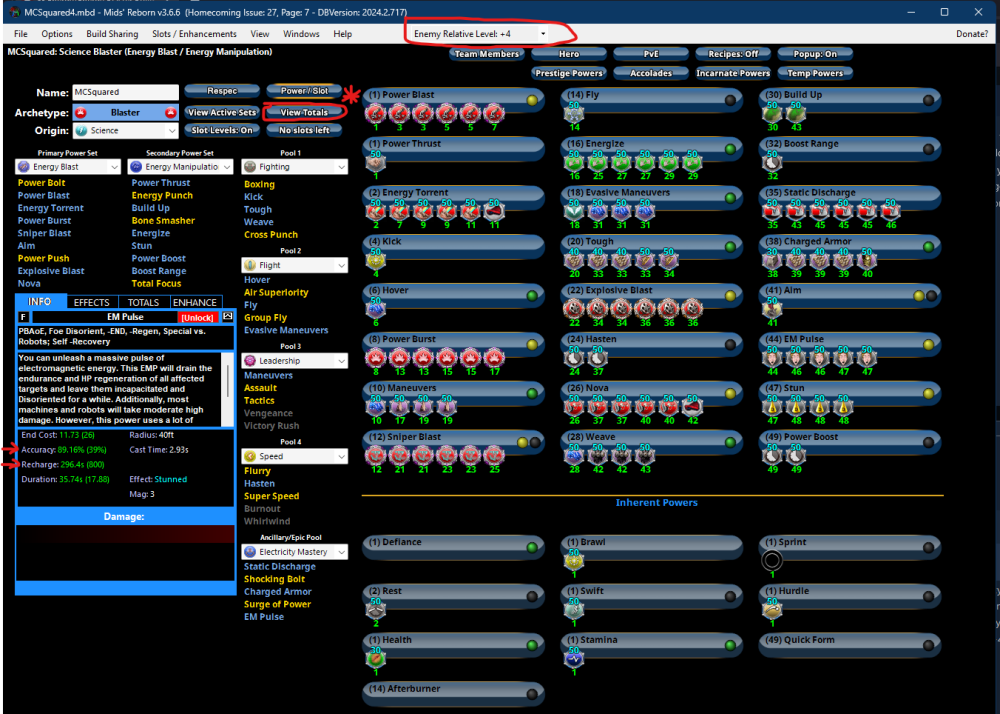Toggle the green Energize power indicator

coord(730,148)
